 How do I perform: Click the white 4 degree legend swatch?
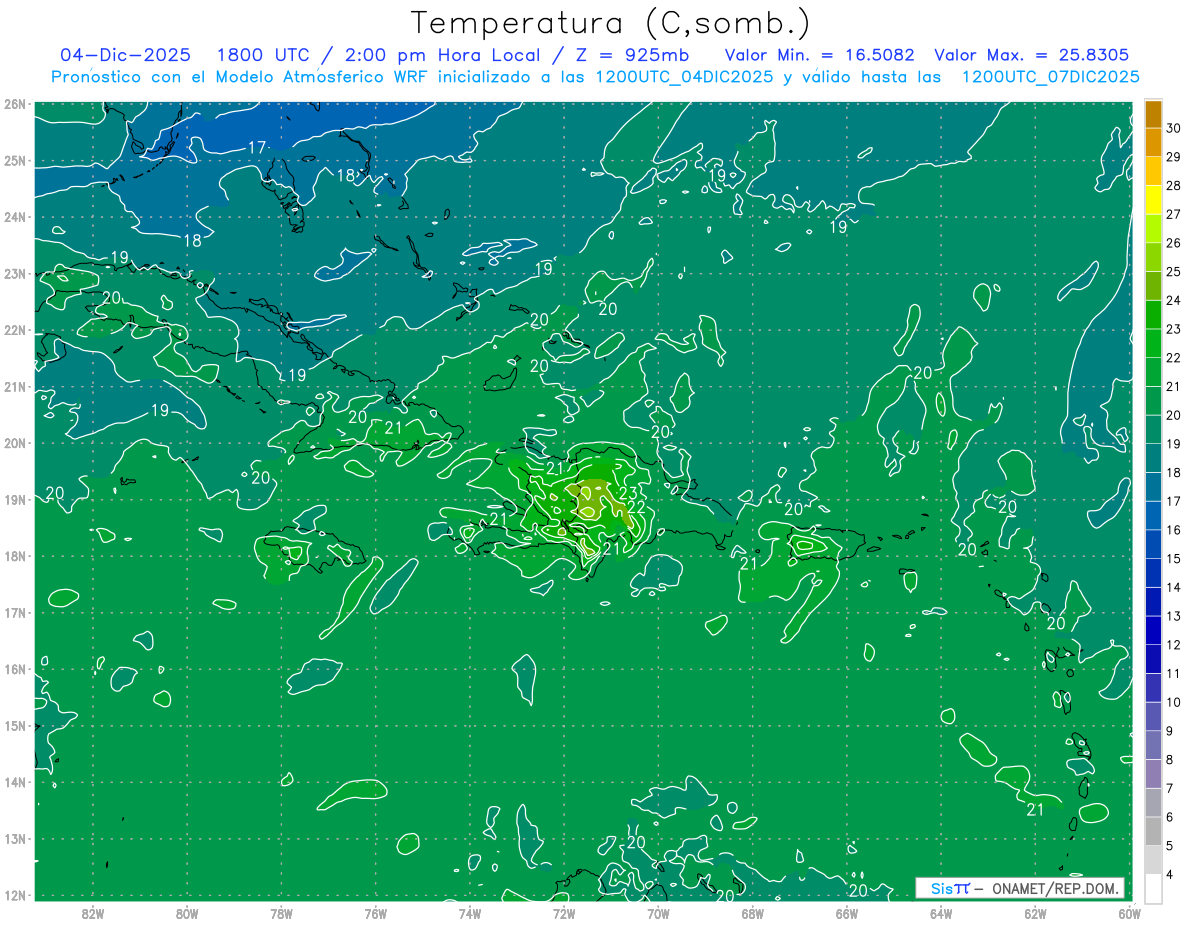(1153, 888)
